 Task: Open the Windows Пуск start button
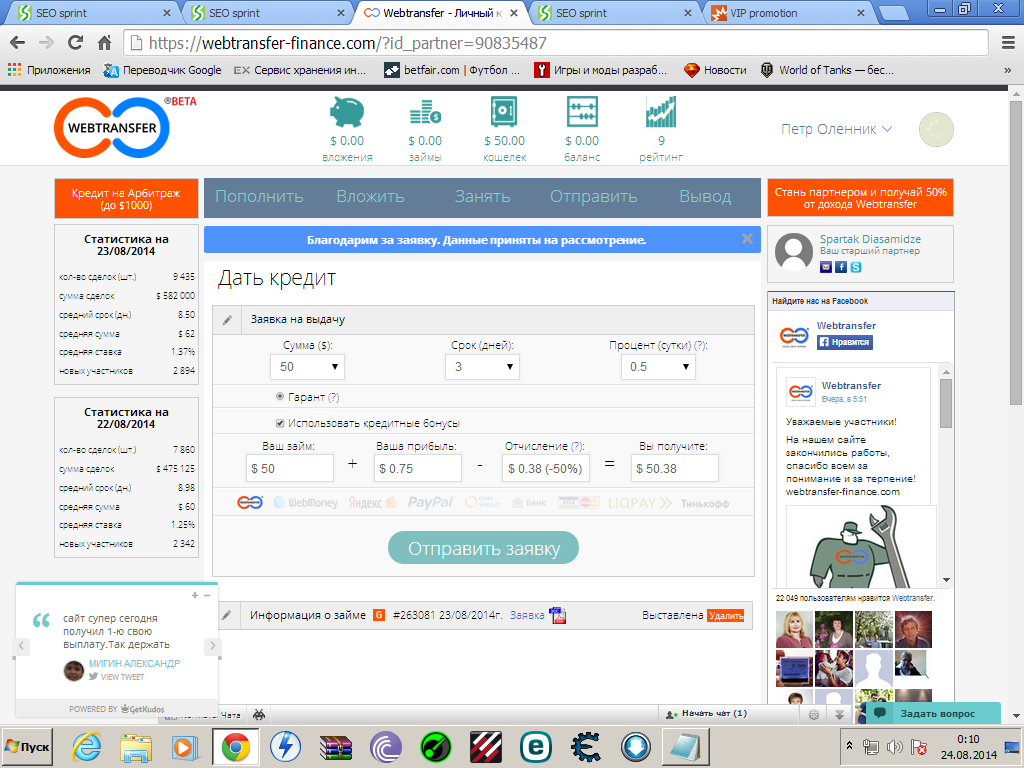coord(27,746)
